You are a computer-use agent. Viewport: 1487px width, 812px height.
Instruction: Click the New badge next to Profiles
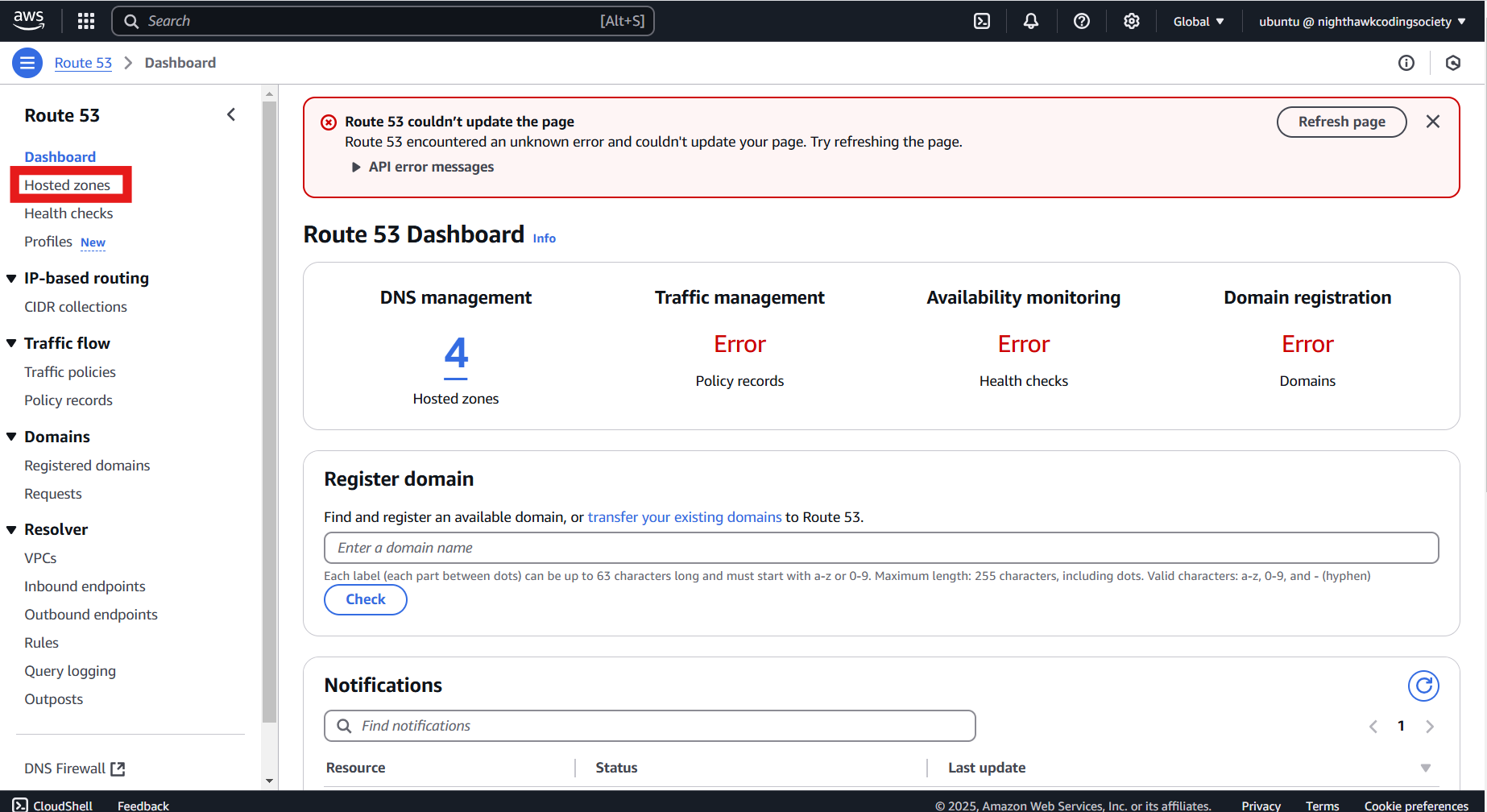coord(93,242)
